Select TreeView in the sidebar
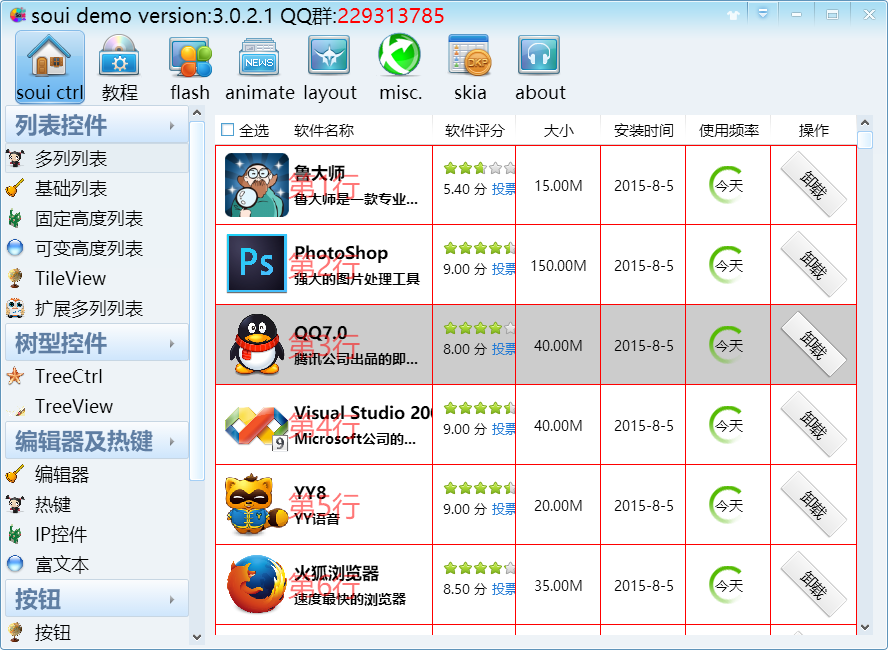The height and width of the screenshot is (650, 888). click(97, 407)
